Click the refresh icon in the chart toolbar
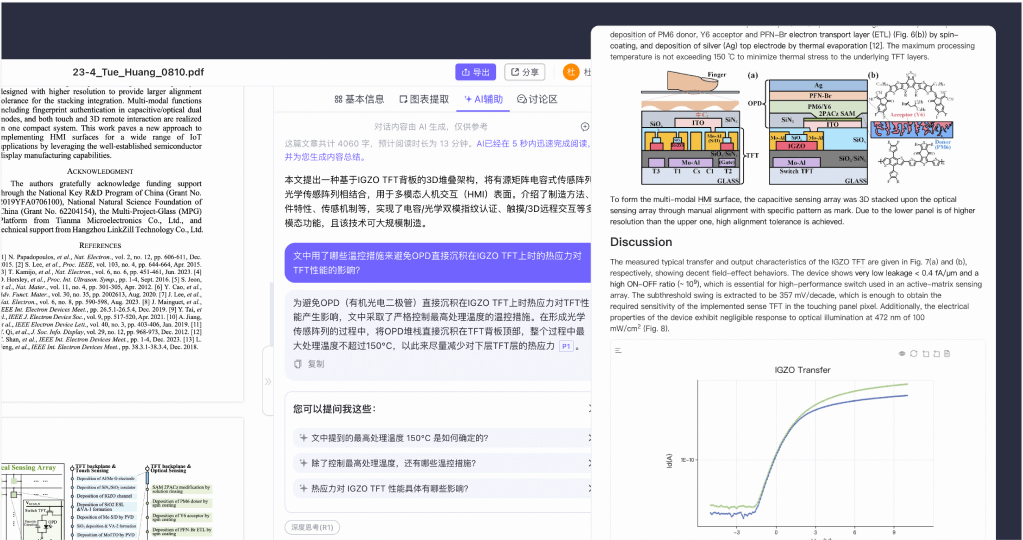This screenshot has height=540, width=1023. tap(913, 353)
